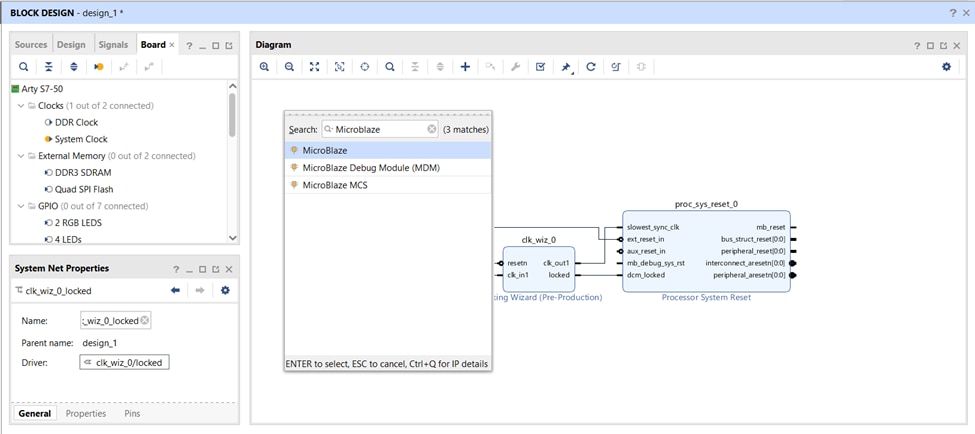Open the Signals tab

(113, 45)
